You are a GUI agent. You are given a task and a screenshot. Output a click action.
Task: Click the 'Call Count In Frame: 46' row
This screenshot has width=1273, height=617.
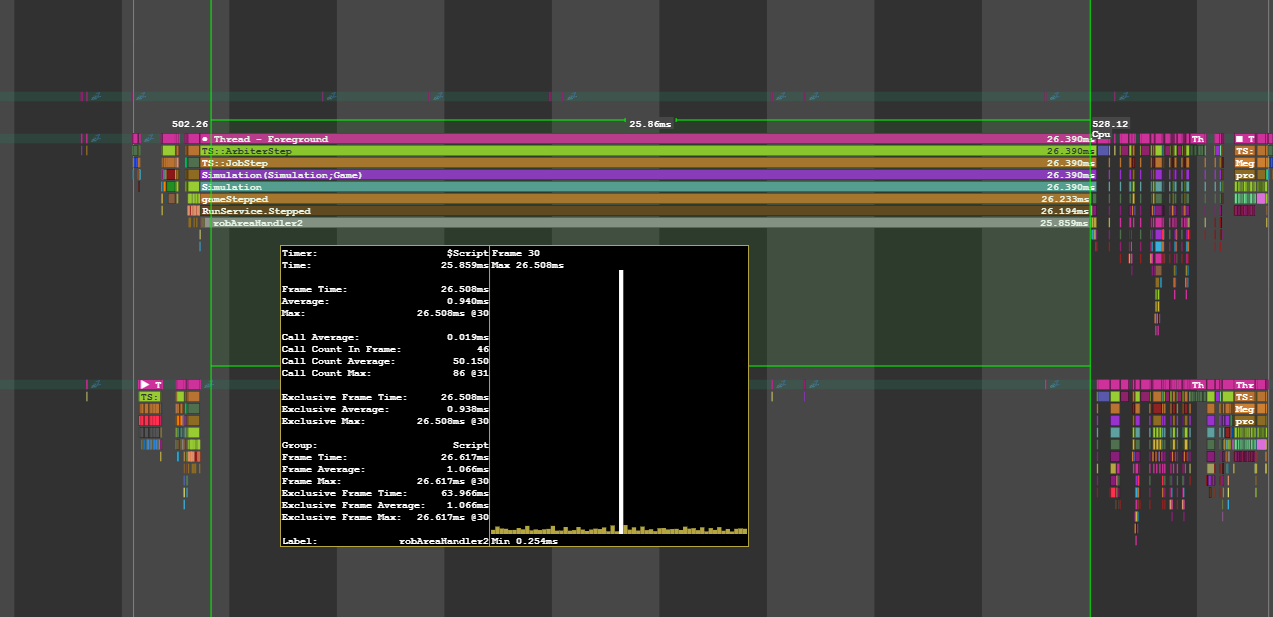pyautogui.click(x=385, y=349)
